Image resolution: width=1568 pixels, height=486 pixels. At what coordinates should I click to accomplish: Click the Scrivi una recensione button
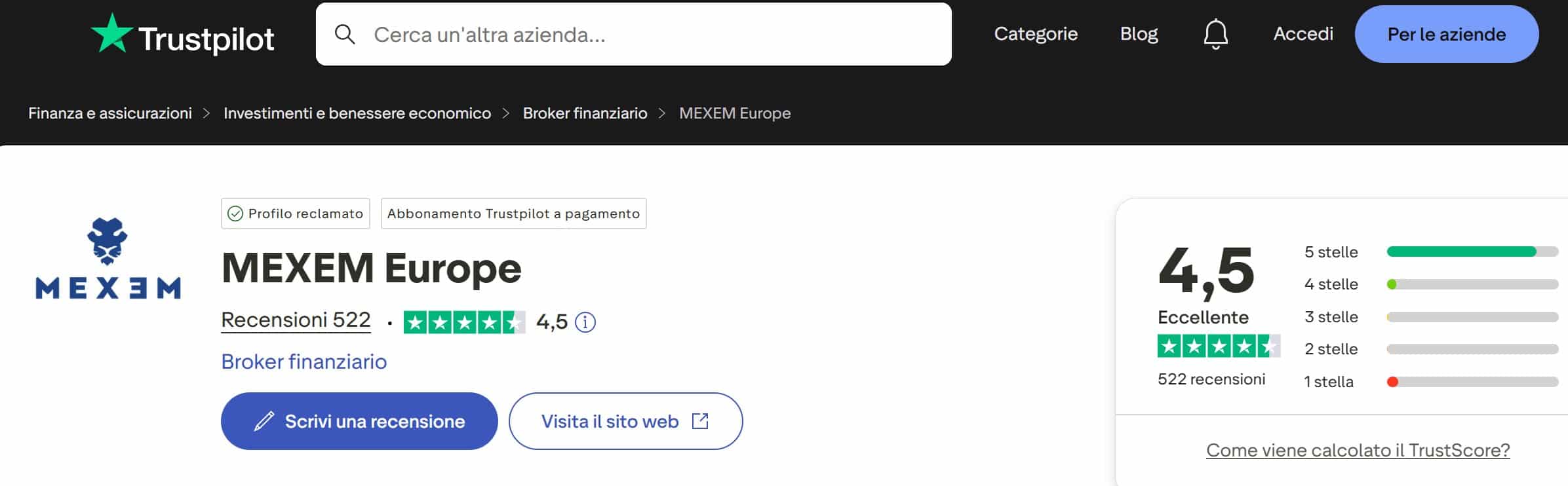[x=360, y=421]
